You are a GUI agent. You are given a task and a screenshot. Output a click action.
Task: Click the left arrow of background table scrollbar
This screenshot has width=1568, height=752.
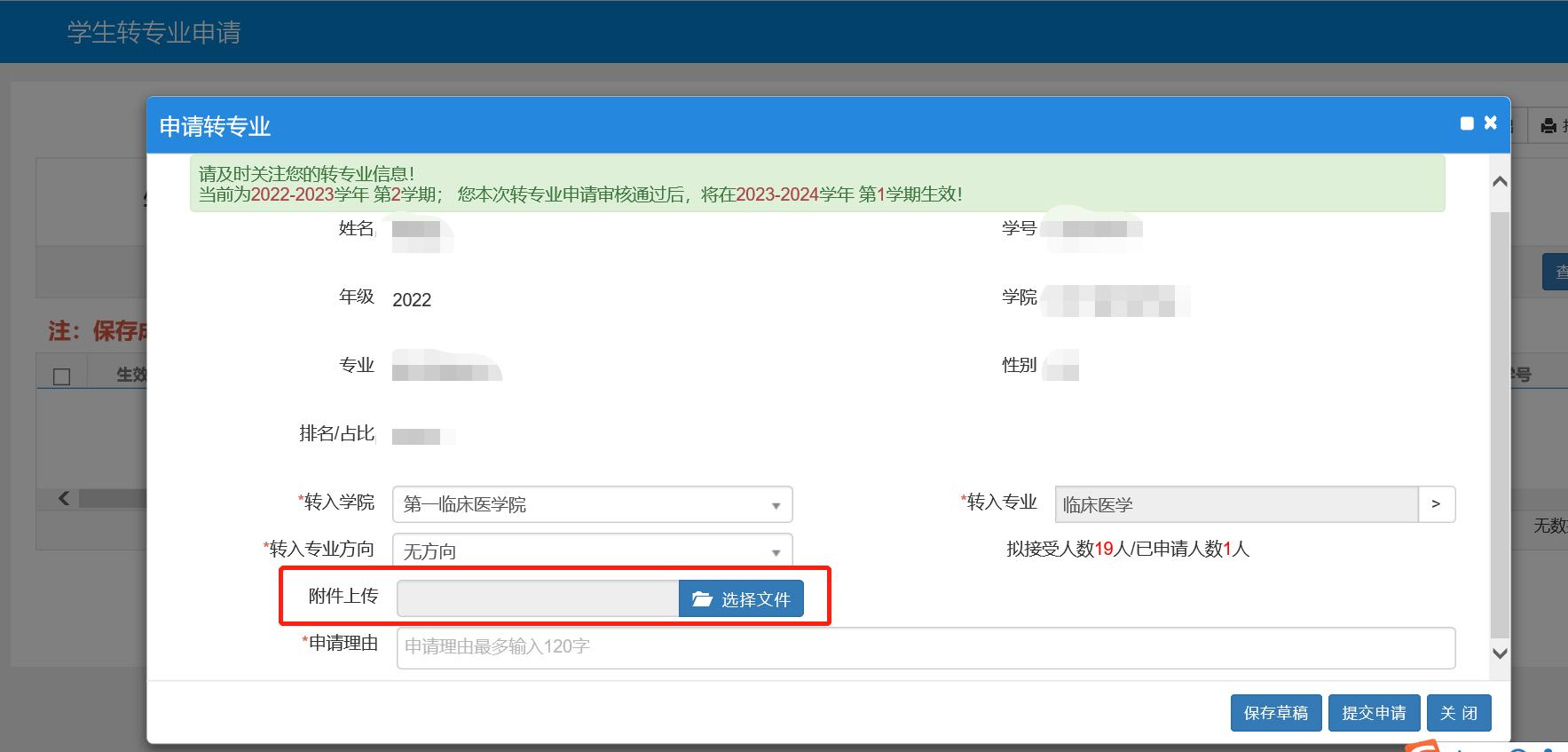(x=64, y=498)
